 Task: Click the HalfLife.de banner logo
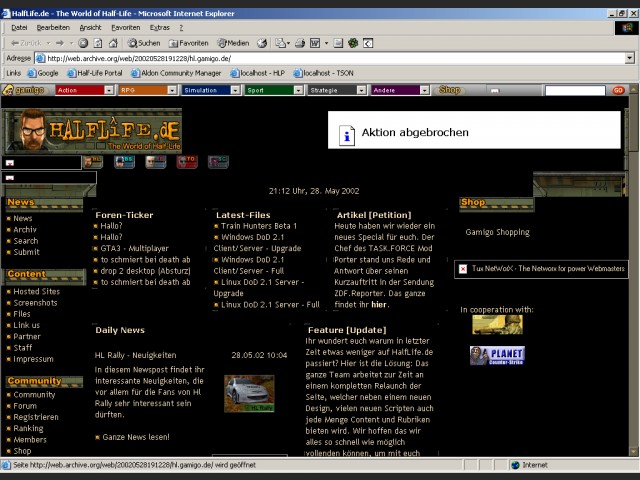point(92,131)
